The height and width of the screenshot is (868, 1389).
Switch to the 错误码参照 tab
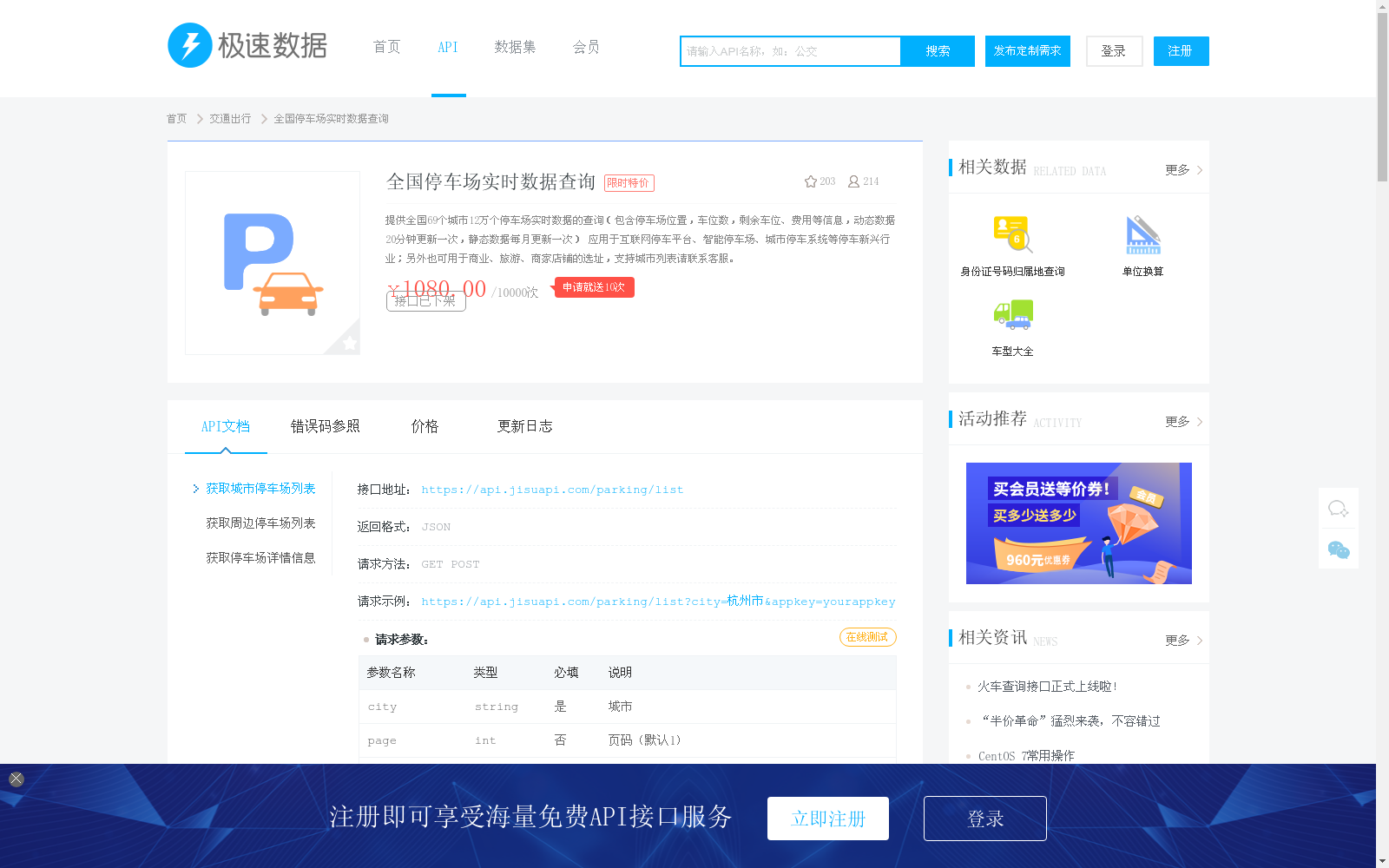pyautogui.click(x=326, y=426)
